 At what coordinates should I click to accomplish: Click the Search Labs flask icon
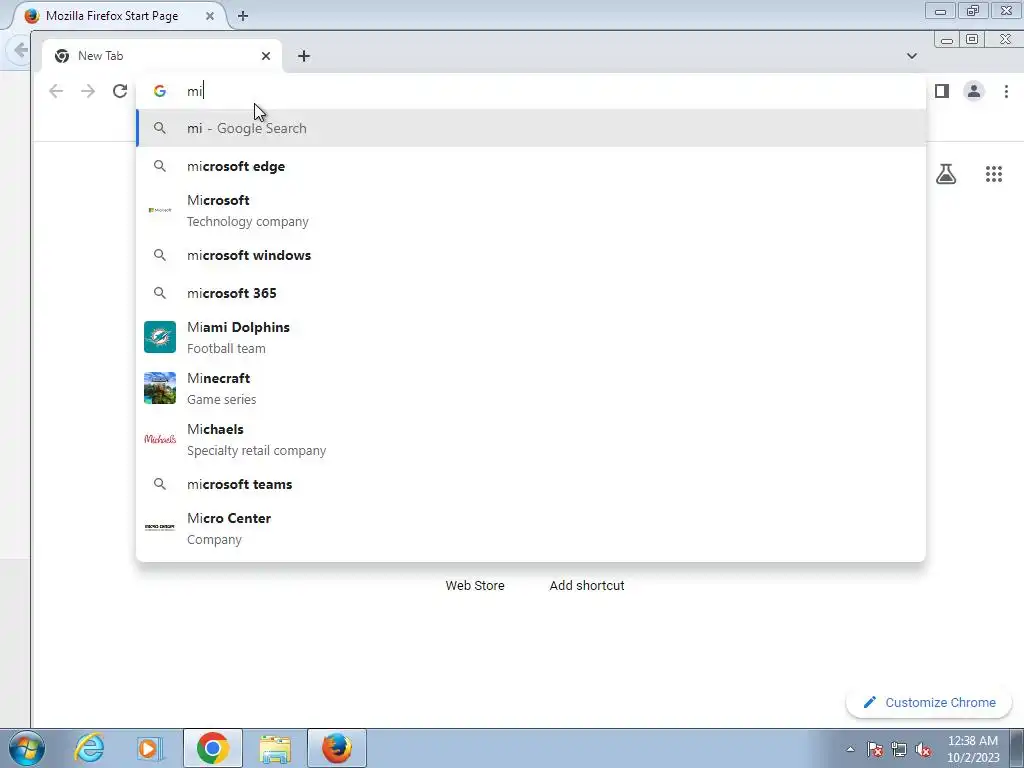pyautogui.click(x=946, y=174)
